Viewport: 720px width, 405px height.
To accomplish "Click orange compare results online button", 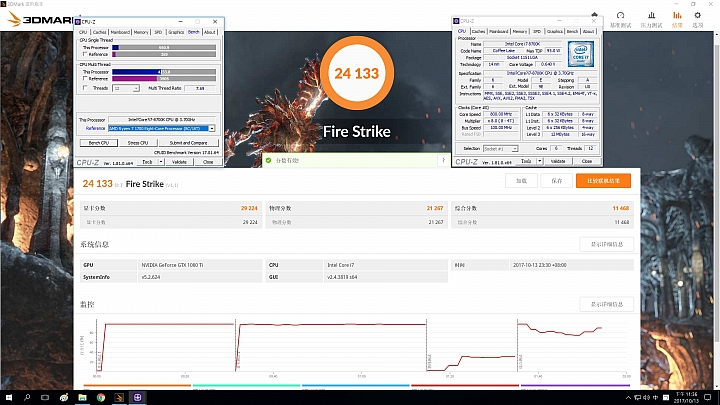I will (x=603, y=180).
